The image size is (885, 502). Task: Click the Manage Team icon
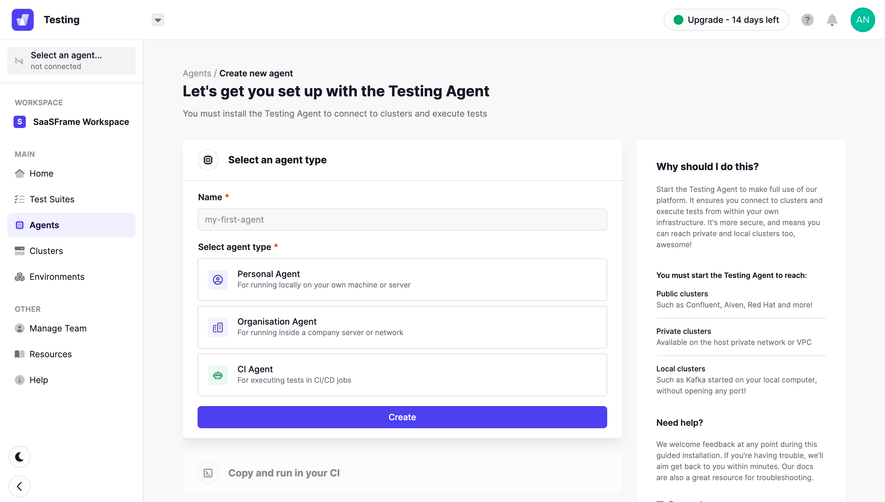pyautogui.click(x=20, y=328)
